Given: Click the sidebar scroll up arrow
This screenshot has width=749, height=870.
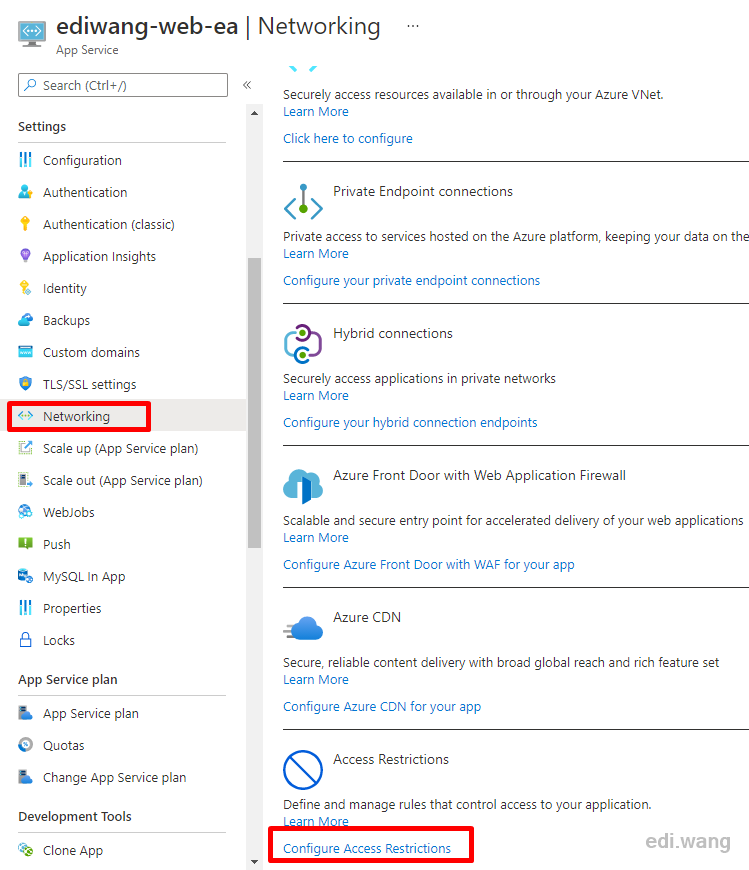Looking at the screenshot, I should (x=255, y=113).
